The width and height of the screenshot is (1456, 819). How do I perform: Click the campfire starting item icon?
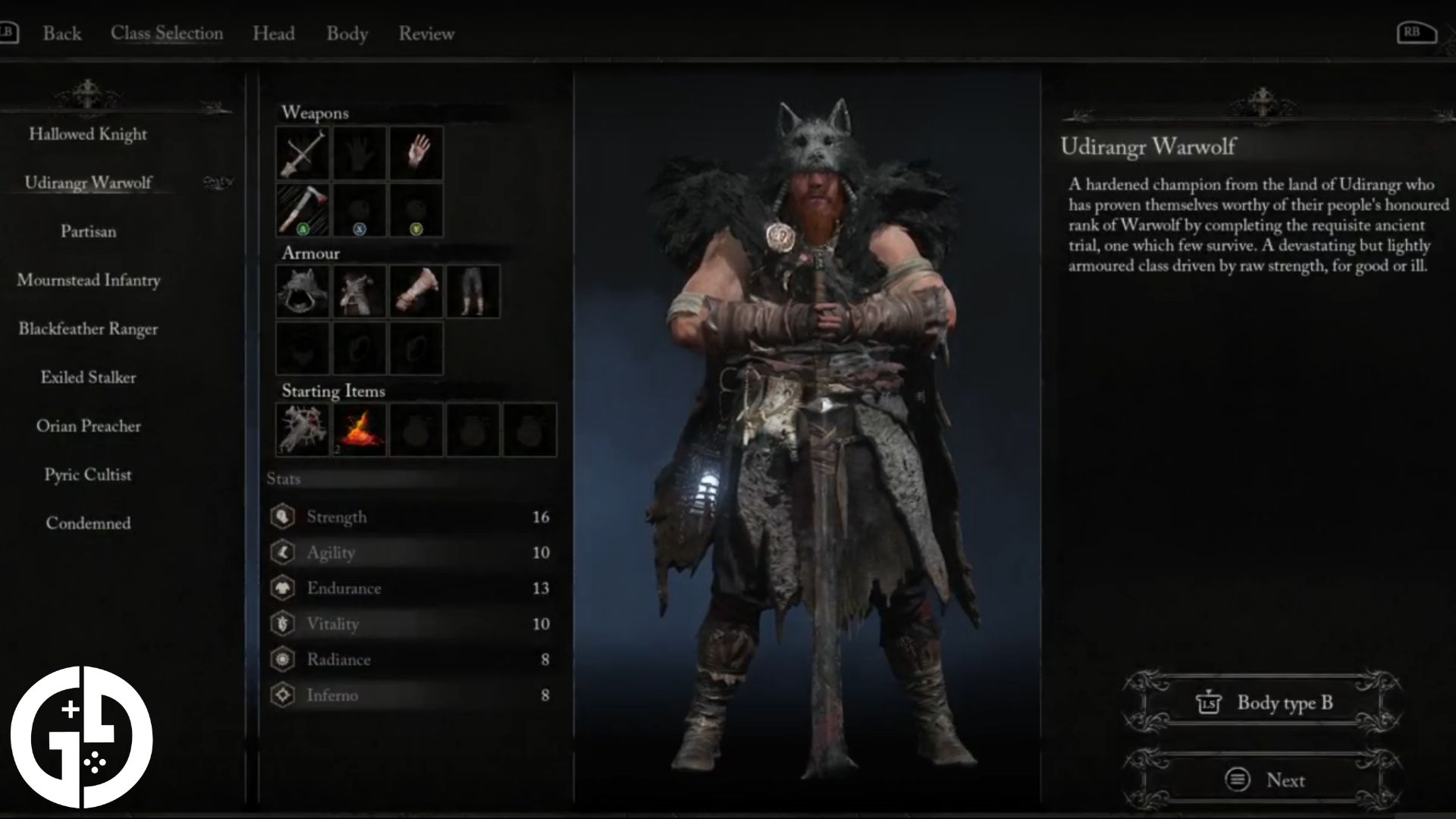358,428
